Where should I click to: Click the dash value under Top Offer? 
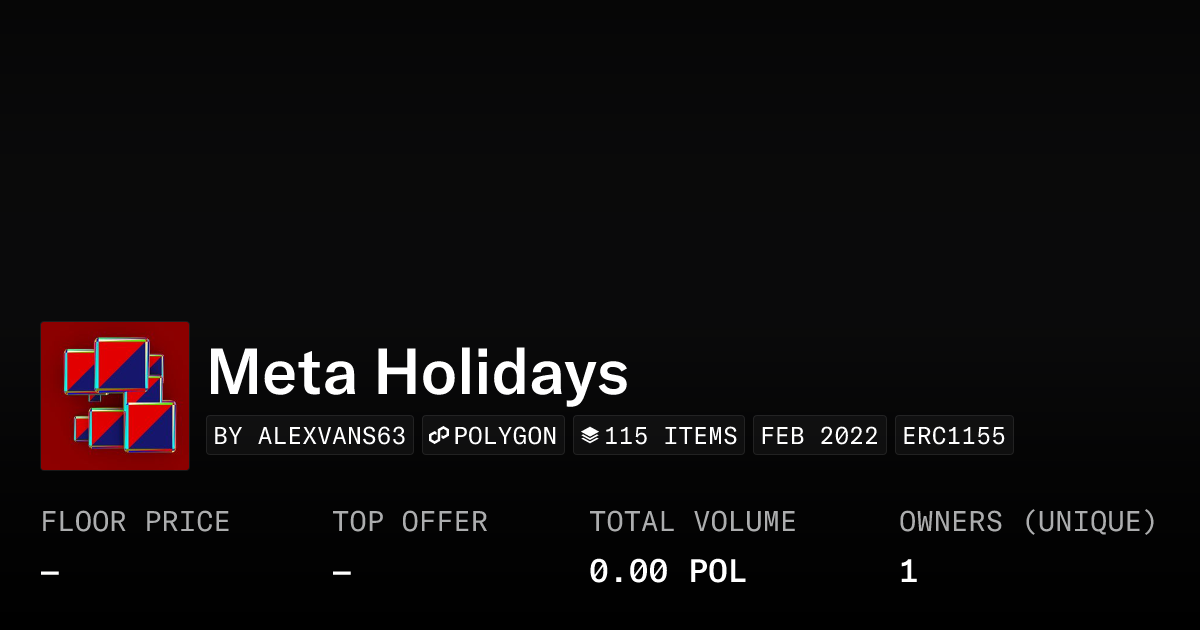342,573
